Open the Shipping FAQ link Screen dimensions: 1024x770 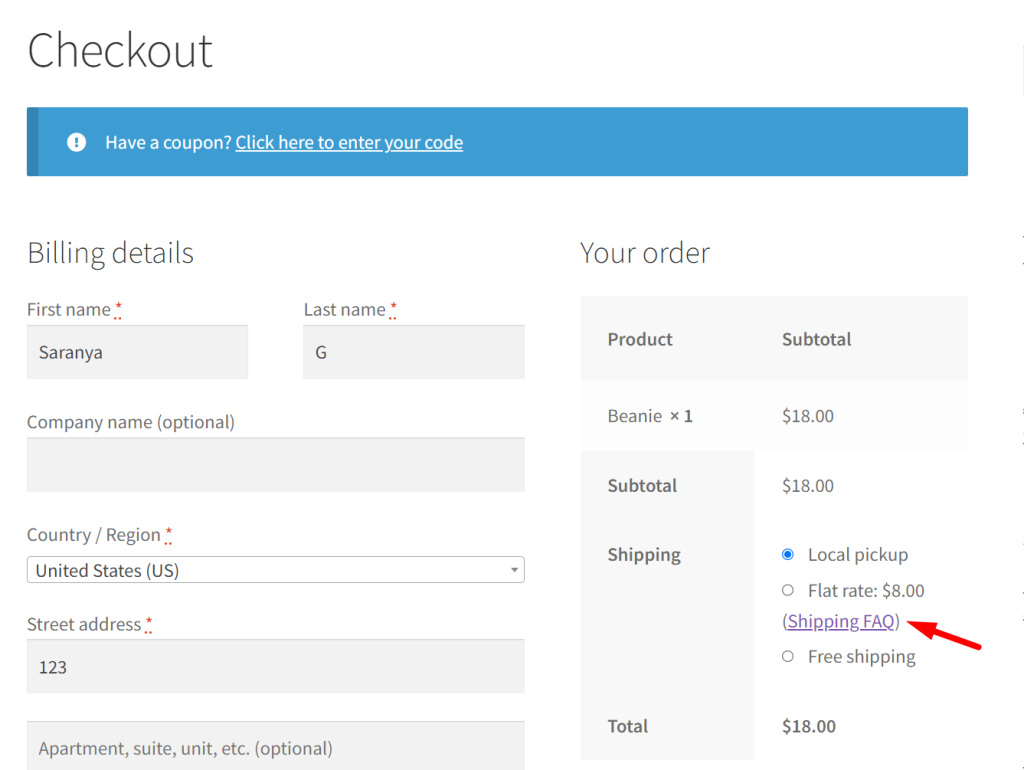(840, 621)
